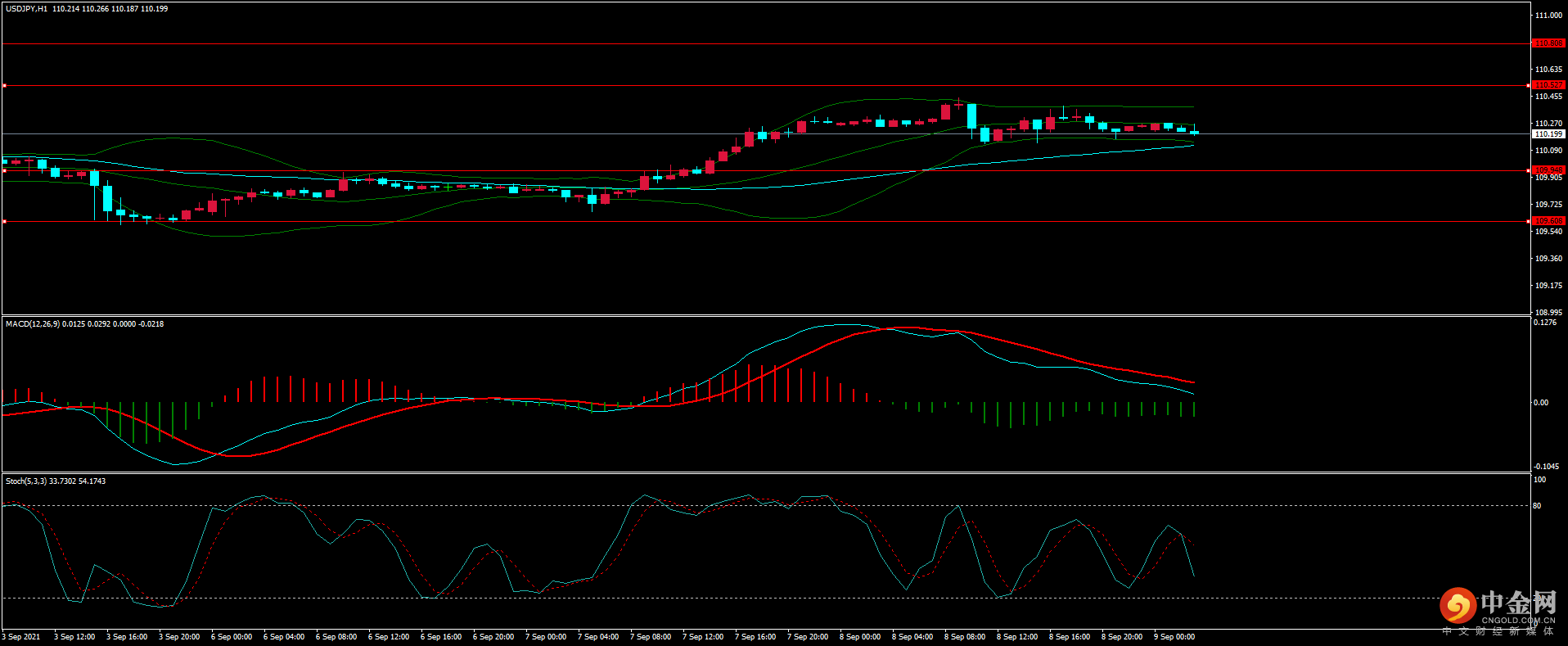This screenshot has height=646, width=1568.
Task: Click the 108.995 price axis label
Action: 1548,313
